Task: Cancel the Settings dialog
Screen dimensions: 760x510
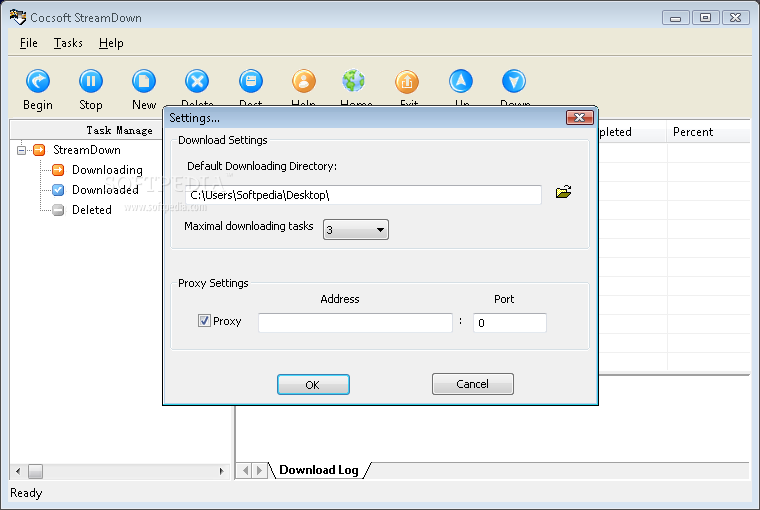Action: [x=473, y=384]
